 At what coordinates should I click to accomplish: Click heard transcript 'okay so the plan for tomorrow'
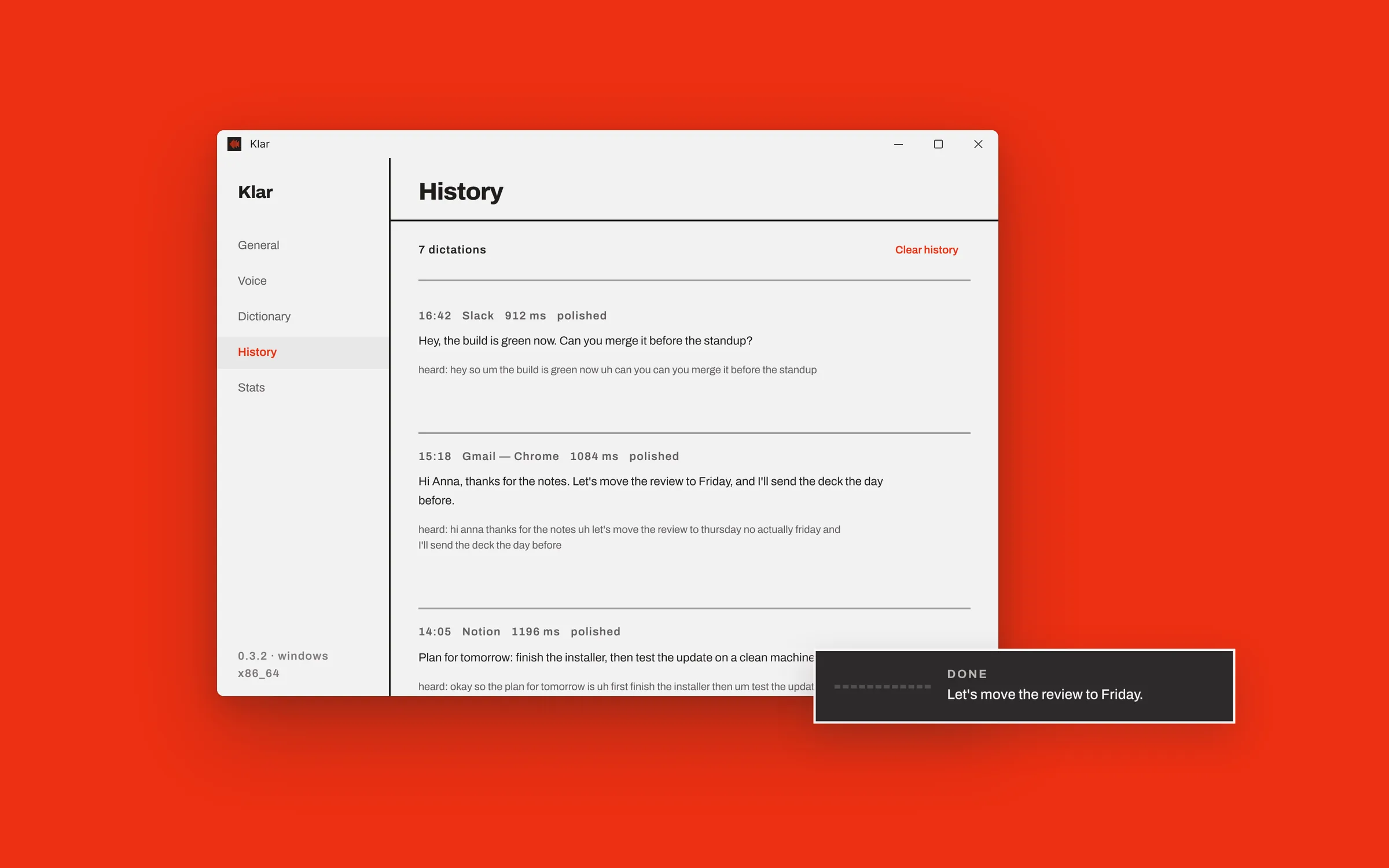coord(616,687)
